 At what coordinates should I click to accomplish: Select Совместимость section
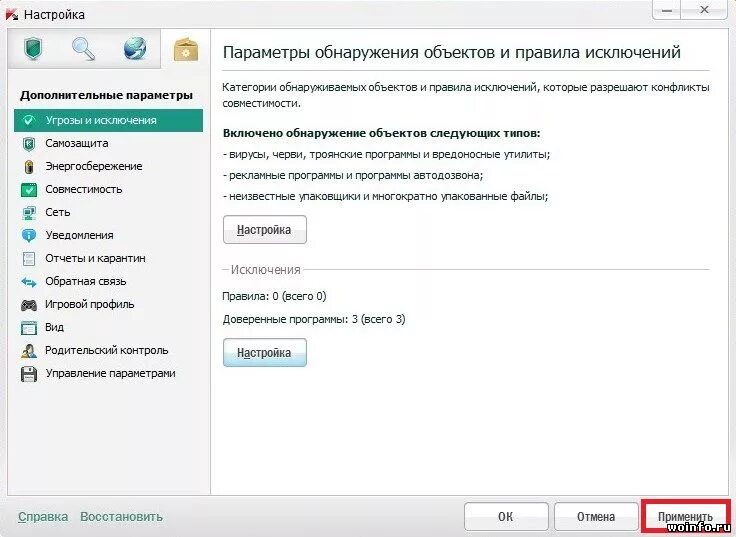tap(108, 189)
